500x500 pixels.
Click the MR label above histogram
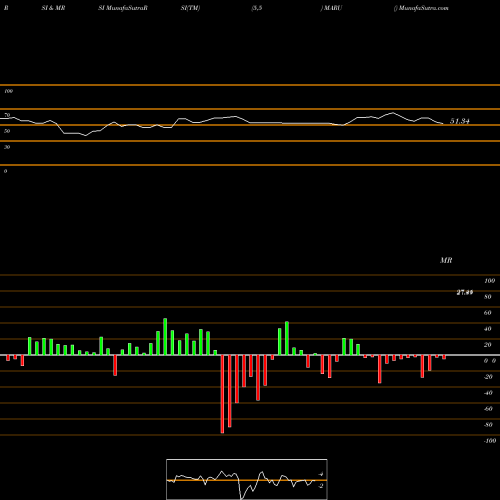pyautogui.click(x=446, y=260)
